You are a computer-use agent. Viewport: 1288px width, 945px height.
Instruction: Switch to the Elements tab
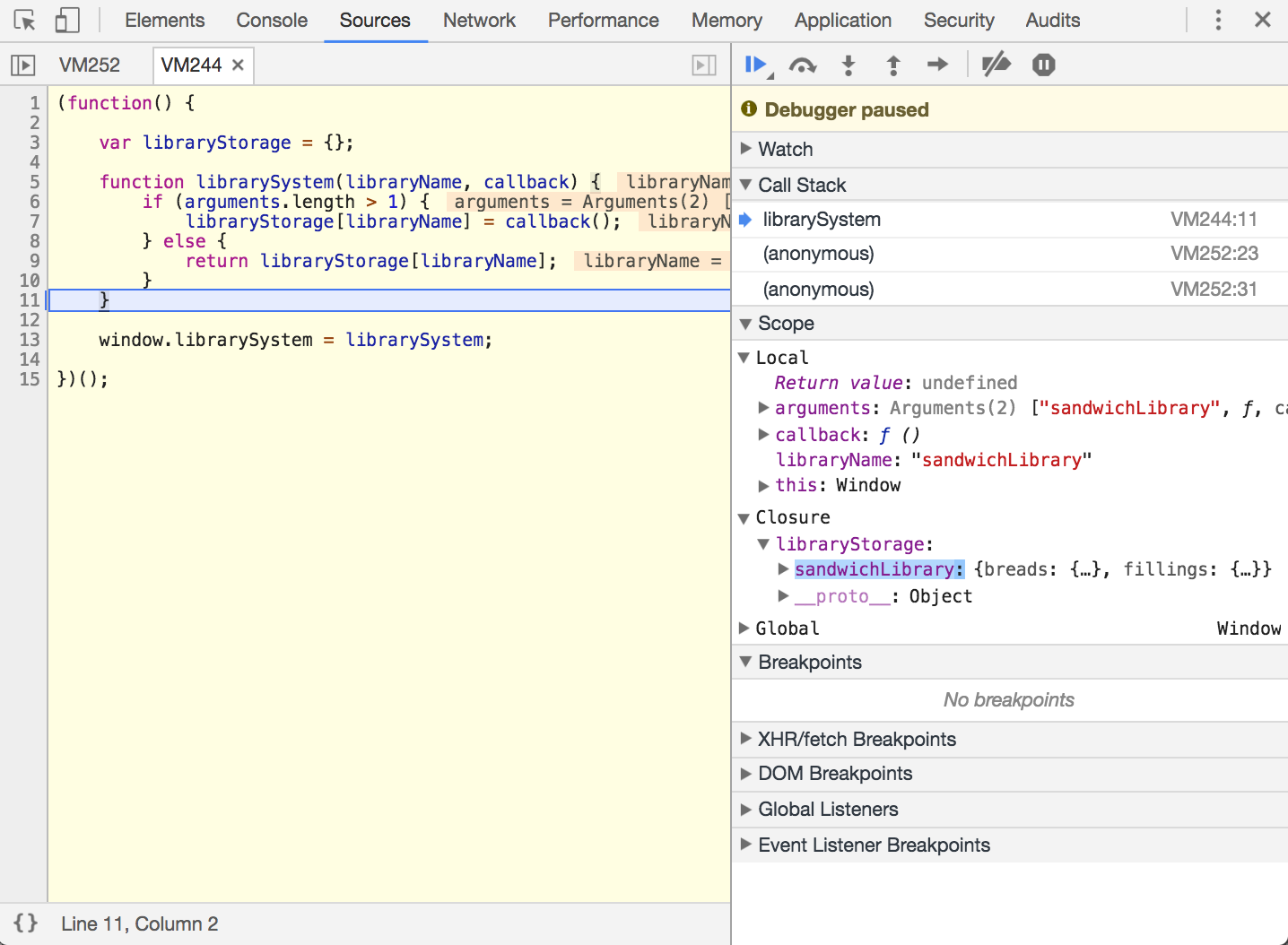coord(165,20)
